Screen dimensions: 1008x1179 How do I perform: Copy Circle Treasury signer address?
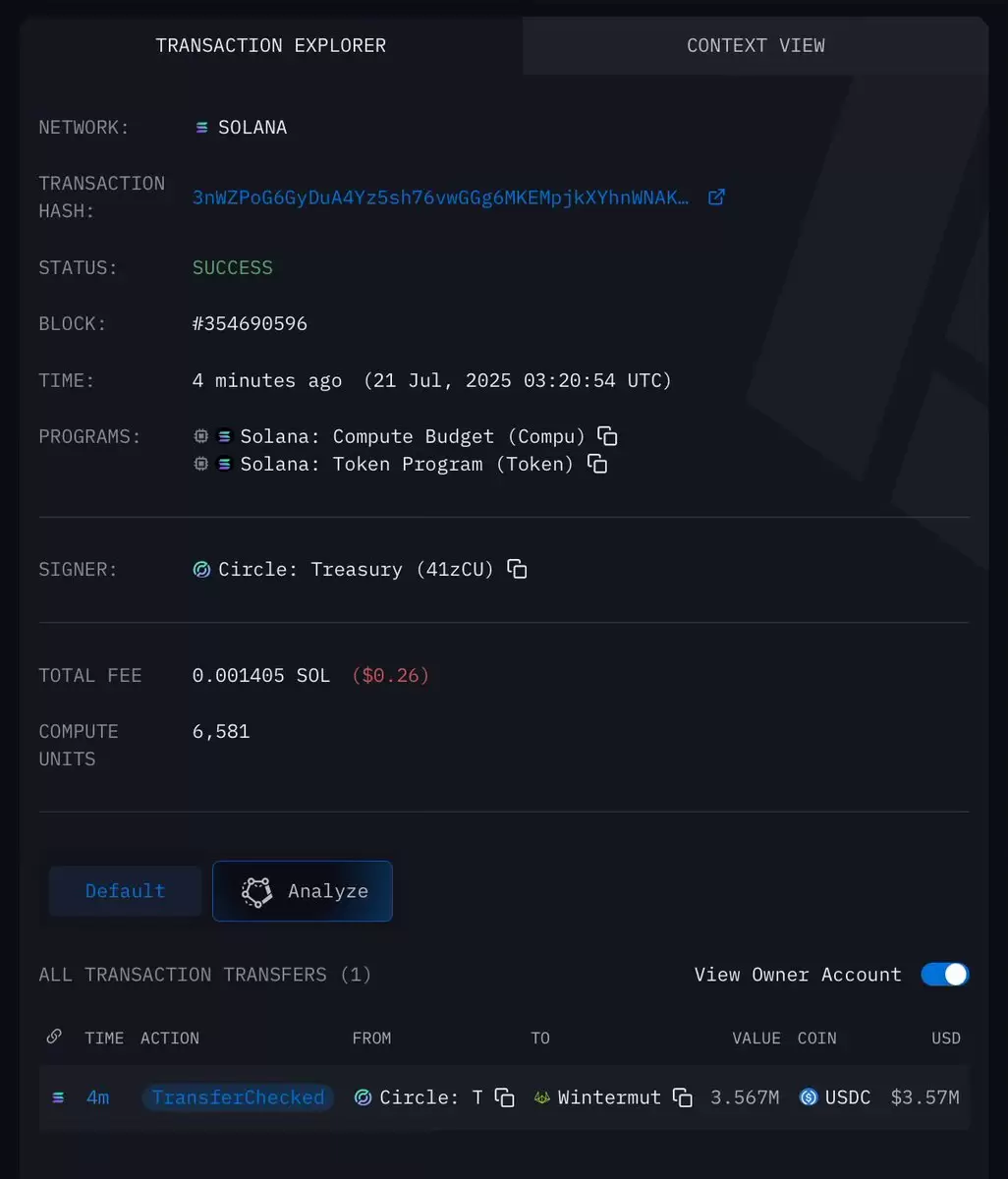point(517,569)
